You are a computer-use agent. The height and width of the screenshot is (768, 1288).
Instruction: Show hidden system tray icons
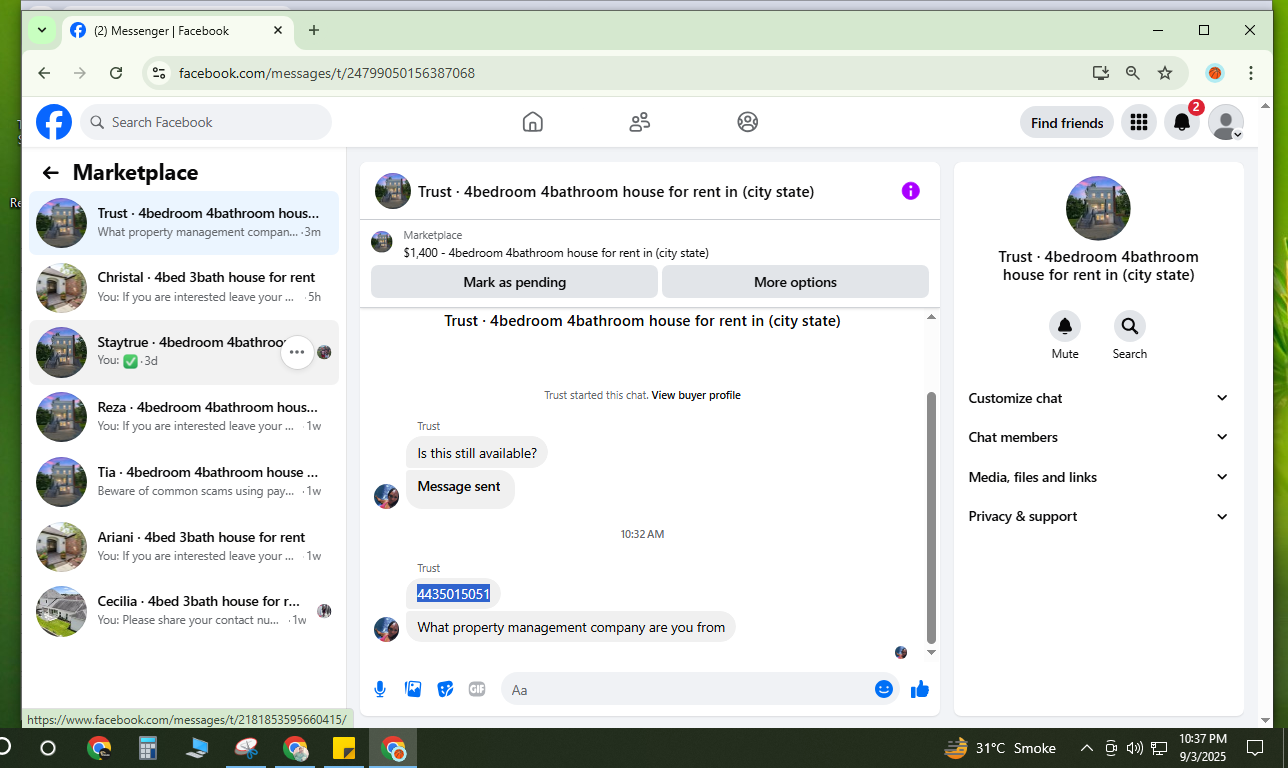point(1087,748)
